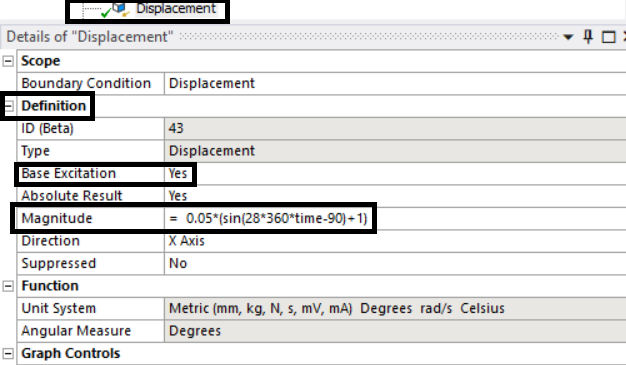Screen dimensions: 626x365
Task: Open the Details panel dropdown arrow
Action: 568,37
